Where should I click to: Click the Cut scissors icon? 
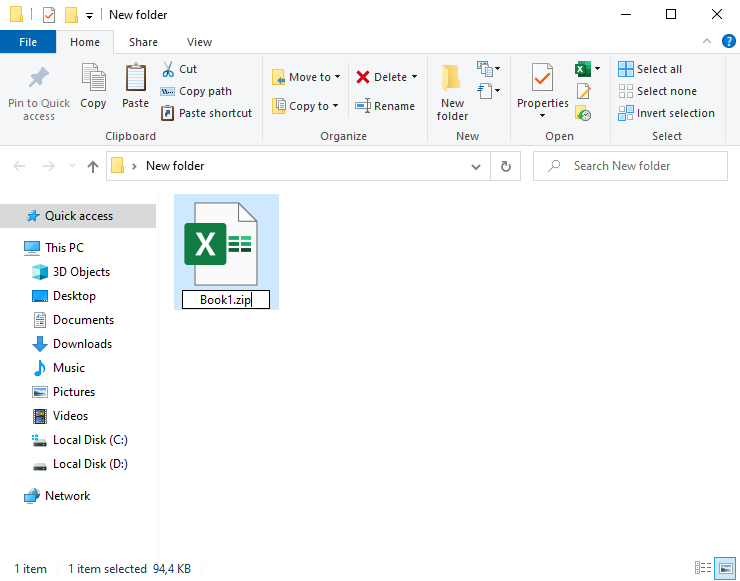pyautogui.click(x=168, y=69)
